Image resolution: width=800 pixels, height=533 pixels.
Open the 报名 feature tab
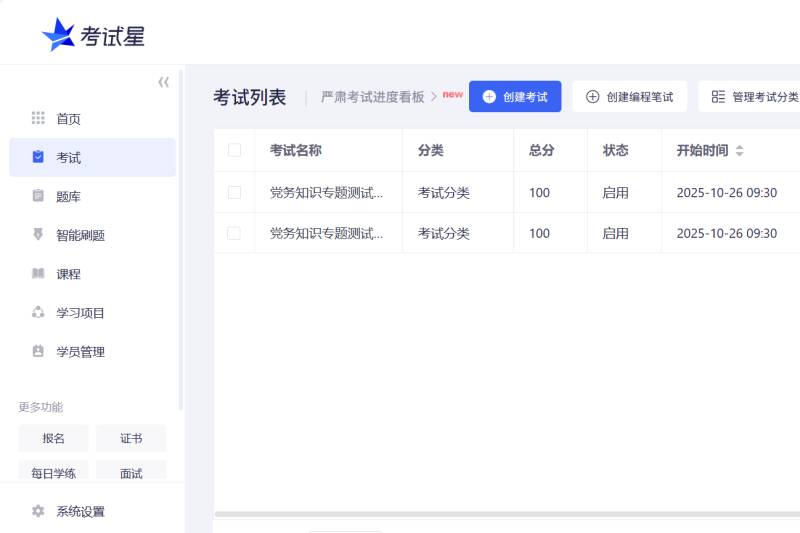tap(53, 438)
